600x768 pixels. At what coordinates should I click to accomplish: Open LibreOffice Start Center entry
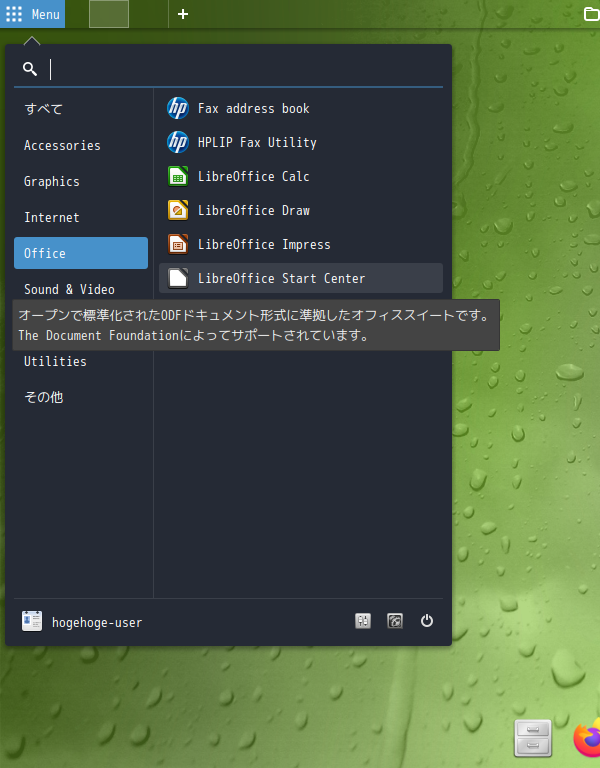301,278
